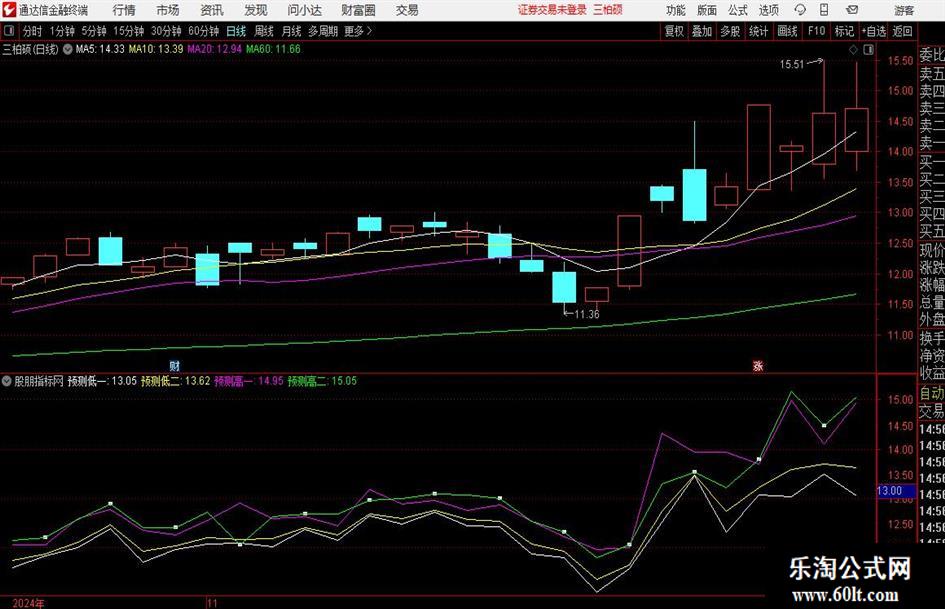This screenshot has width=945, height=609.
Task: Click the diamond icon above price axis
Action: 853,50
